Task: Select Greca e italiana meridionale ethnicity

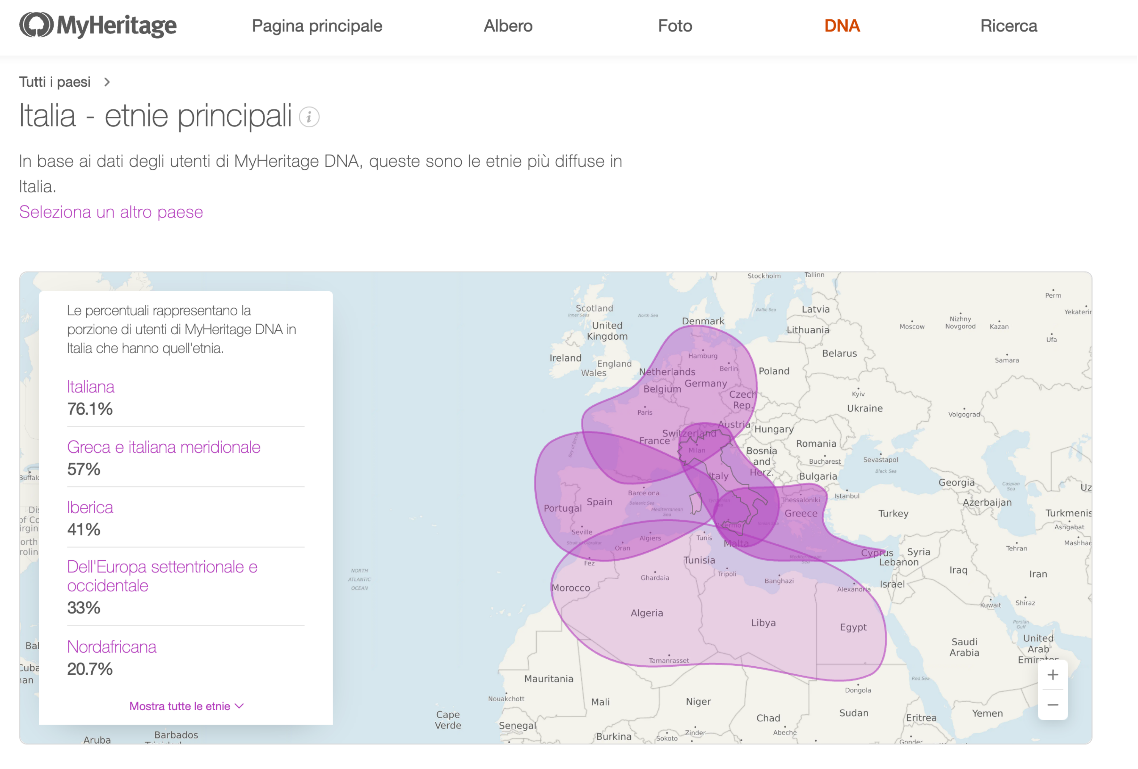Action: coord(163,447)
